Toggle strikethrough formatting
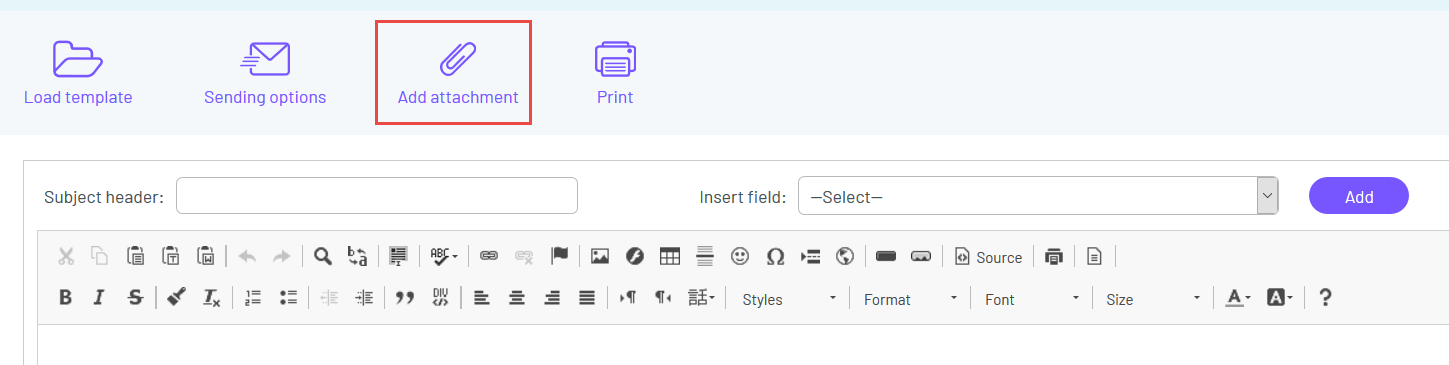 click(134, 297)
